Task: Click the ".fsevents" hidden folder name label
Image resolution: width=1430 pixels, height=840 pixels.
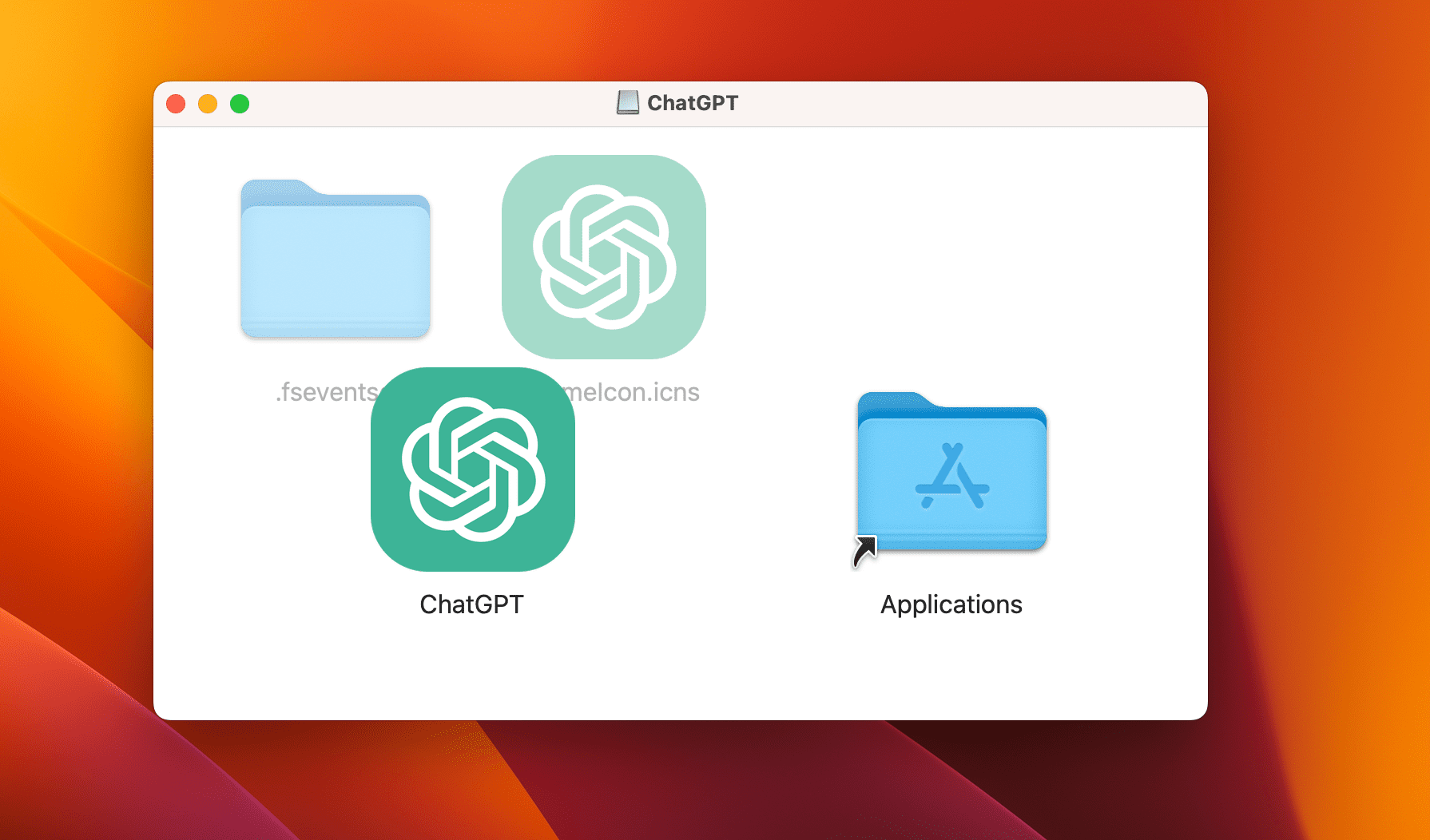Action: click(x=326, y=392)
